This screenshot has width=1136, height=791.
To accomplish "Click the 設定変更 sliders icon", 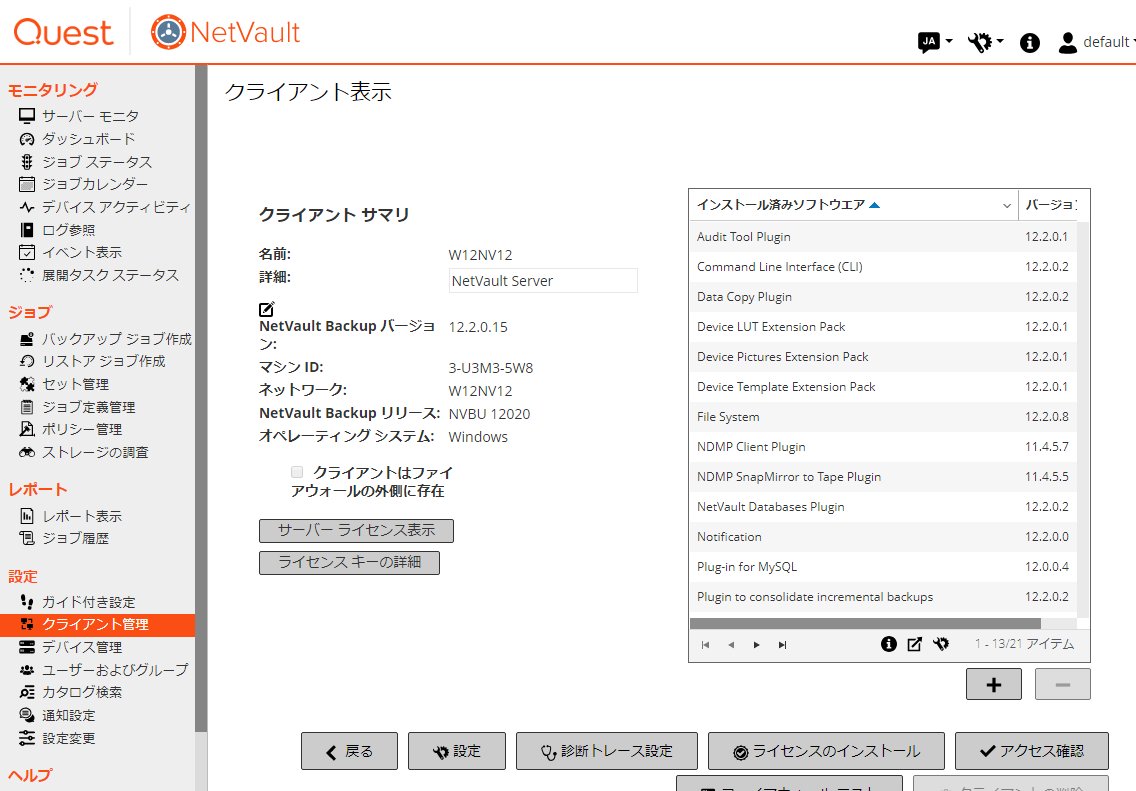I will 27,738.
